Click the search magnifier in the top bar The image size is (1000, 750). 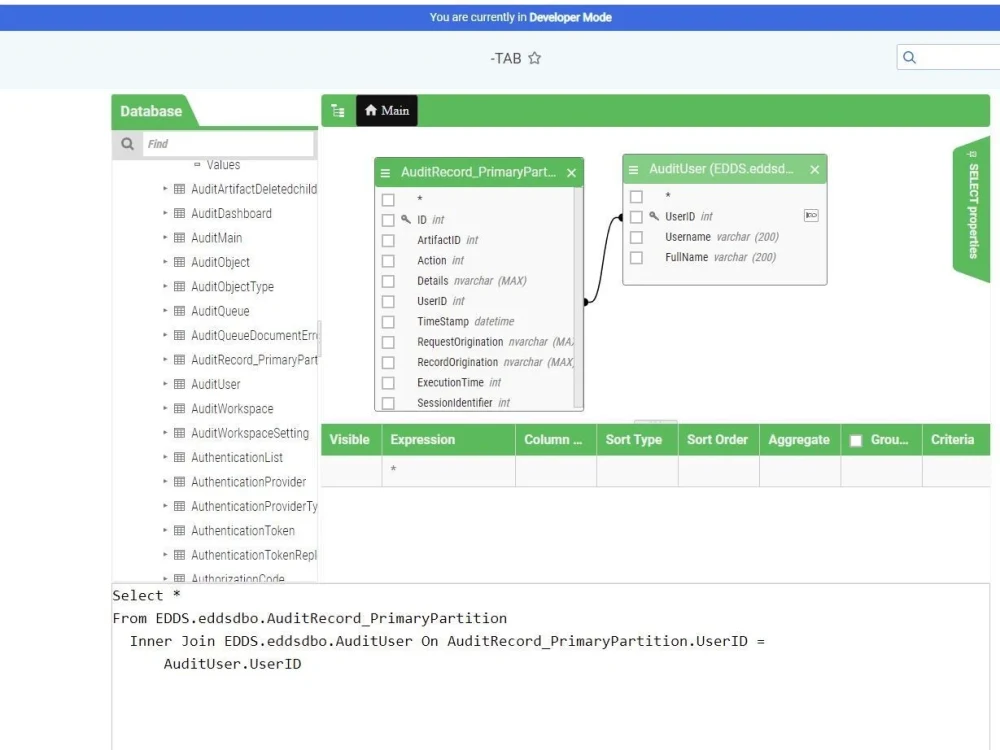(x=909, y=57)
